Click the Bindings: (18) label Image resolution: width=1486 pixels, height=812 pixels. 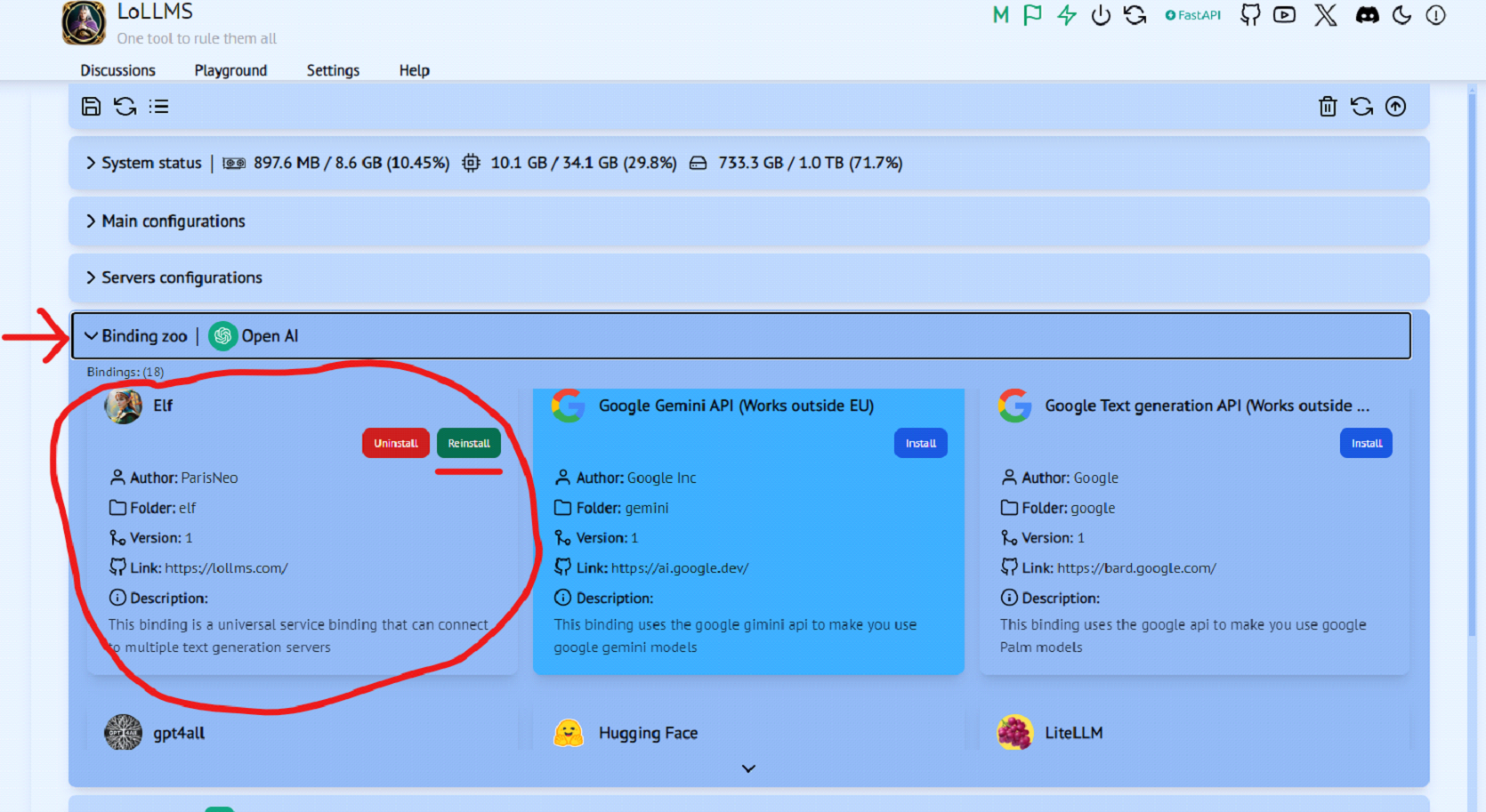(x=125, y=372)
